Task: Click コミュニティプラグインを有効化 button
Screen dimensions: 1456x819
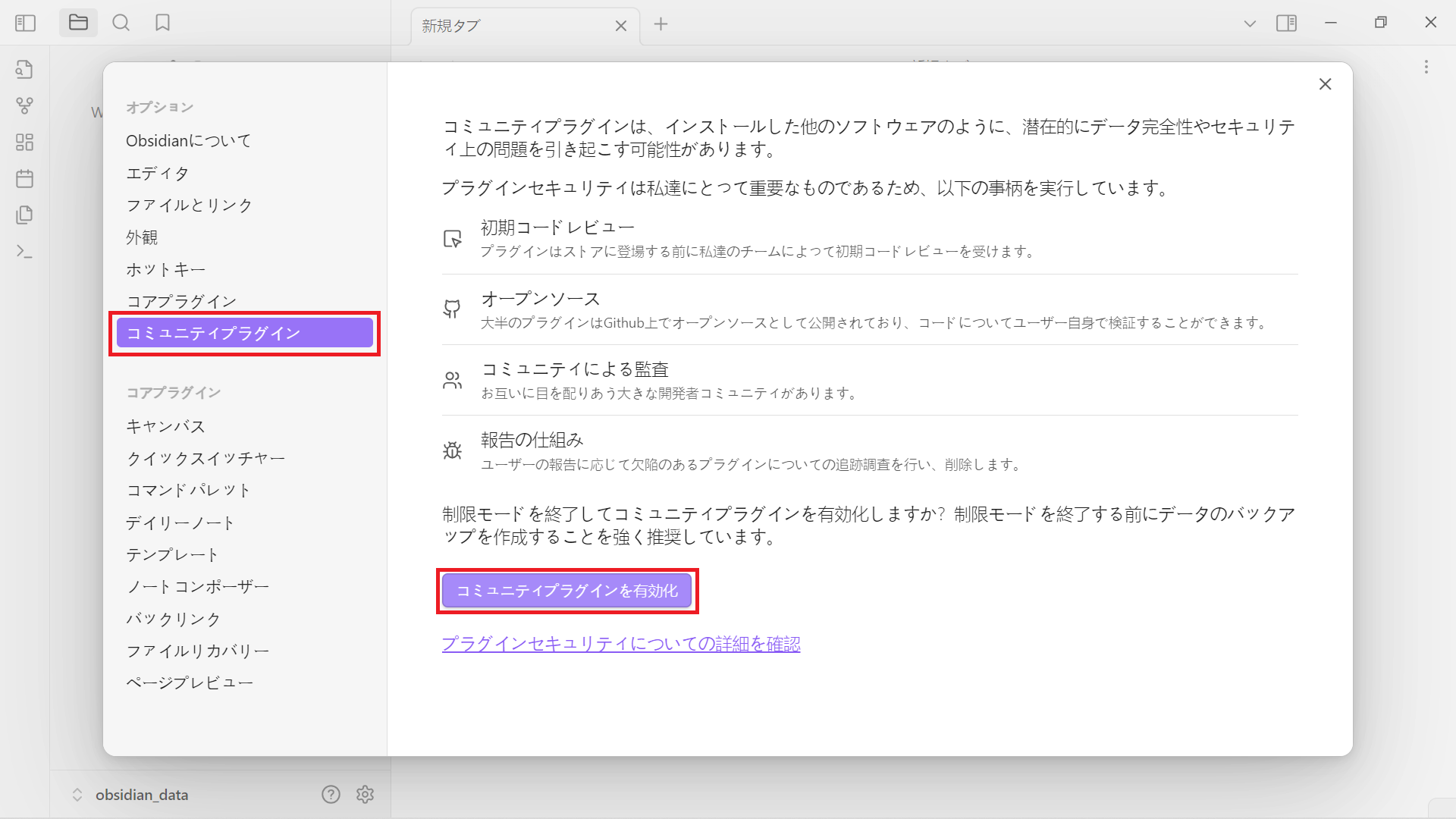Action: coord(566,591)
